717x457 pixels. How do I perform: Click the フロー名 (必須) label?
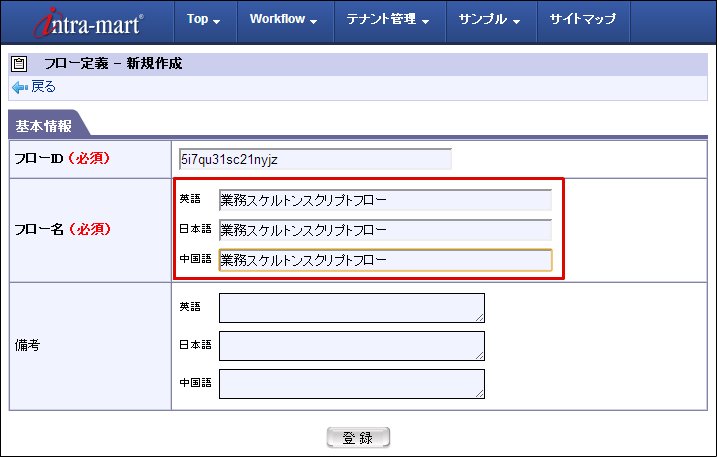(x=62, y=229)
